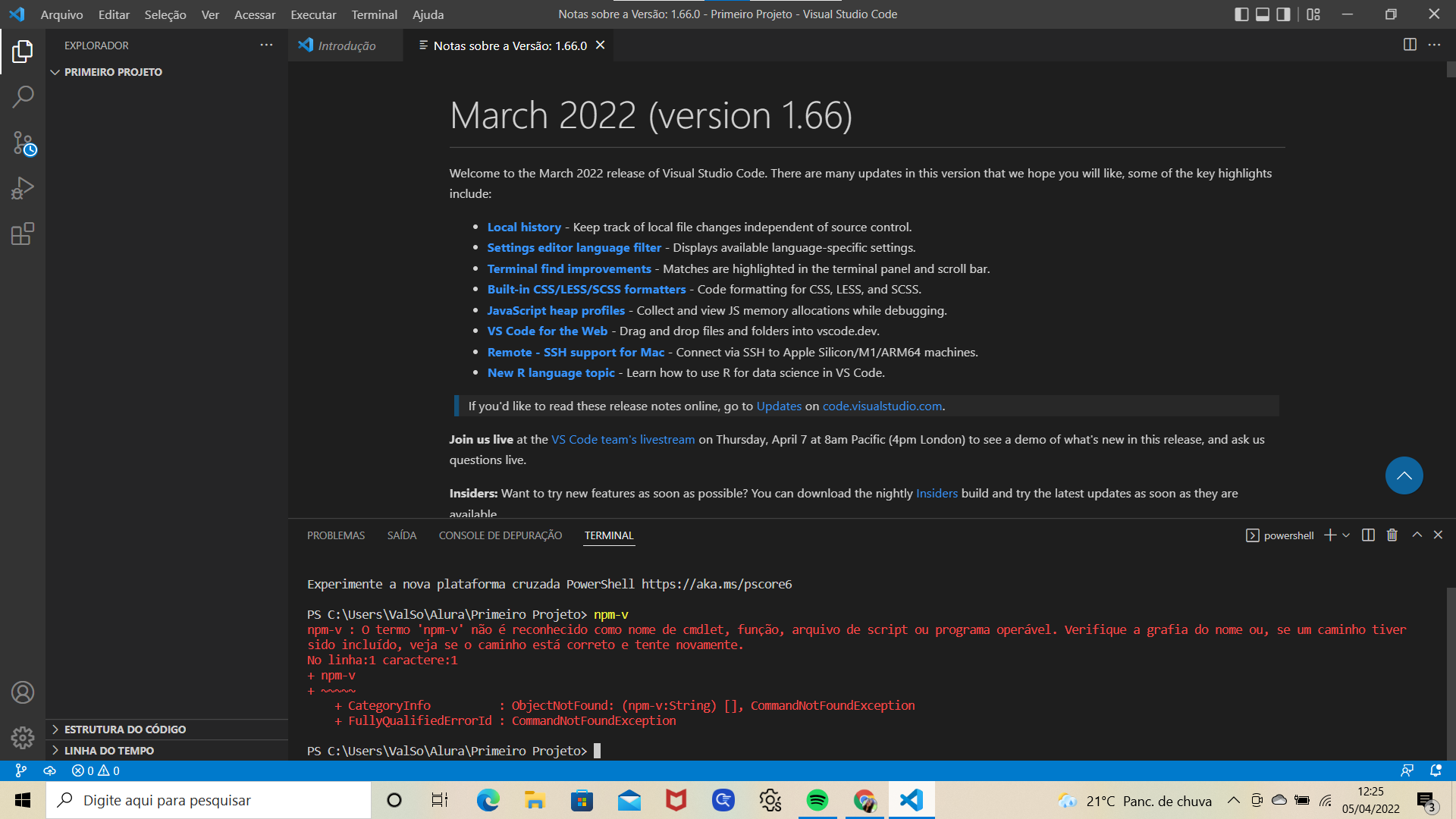Screen dimensions: 1456x819
Task: Follow the code.visualstudio.com link
Action: pos(882,406)
